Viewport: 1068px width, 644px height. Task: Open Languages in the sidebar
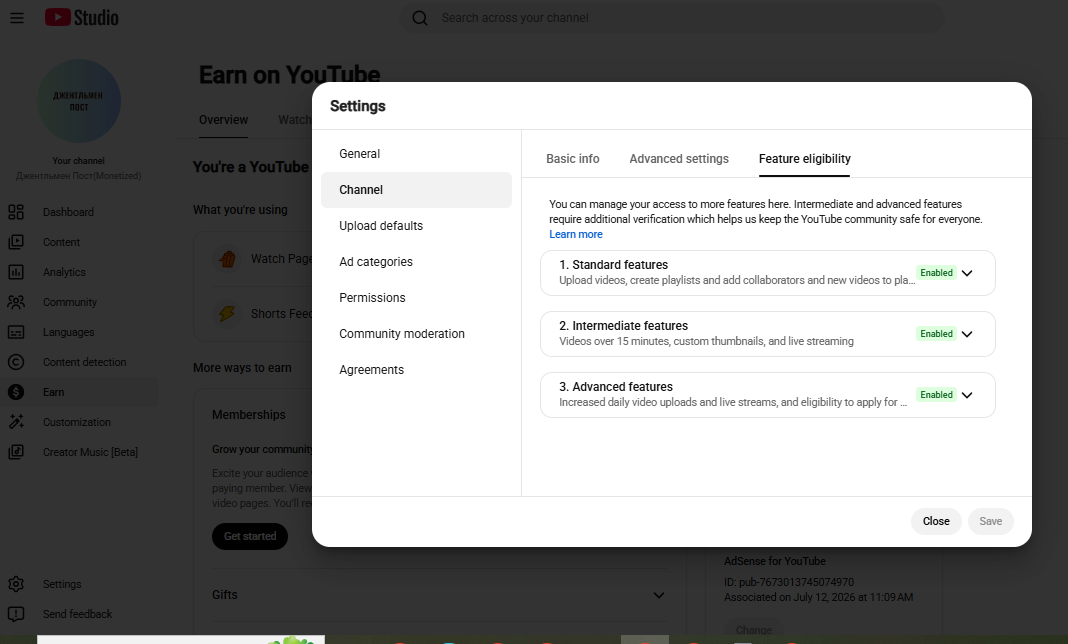[80, 332]
